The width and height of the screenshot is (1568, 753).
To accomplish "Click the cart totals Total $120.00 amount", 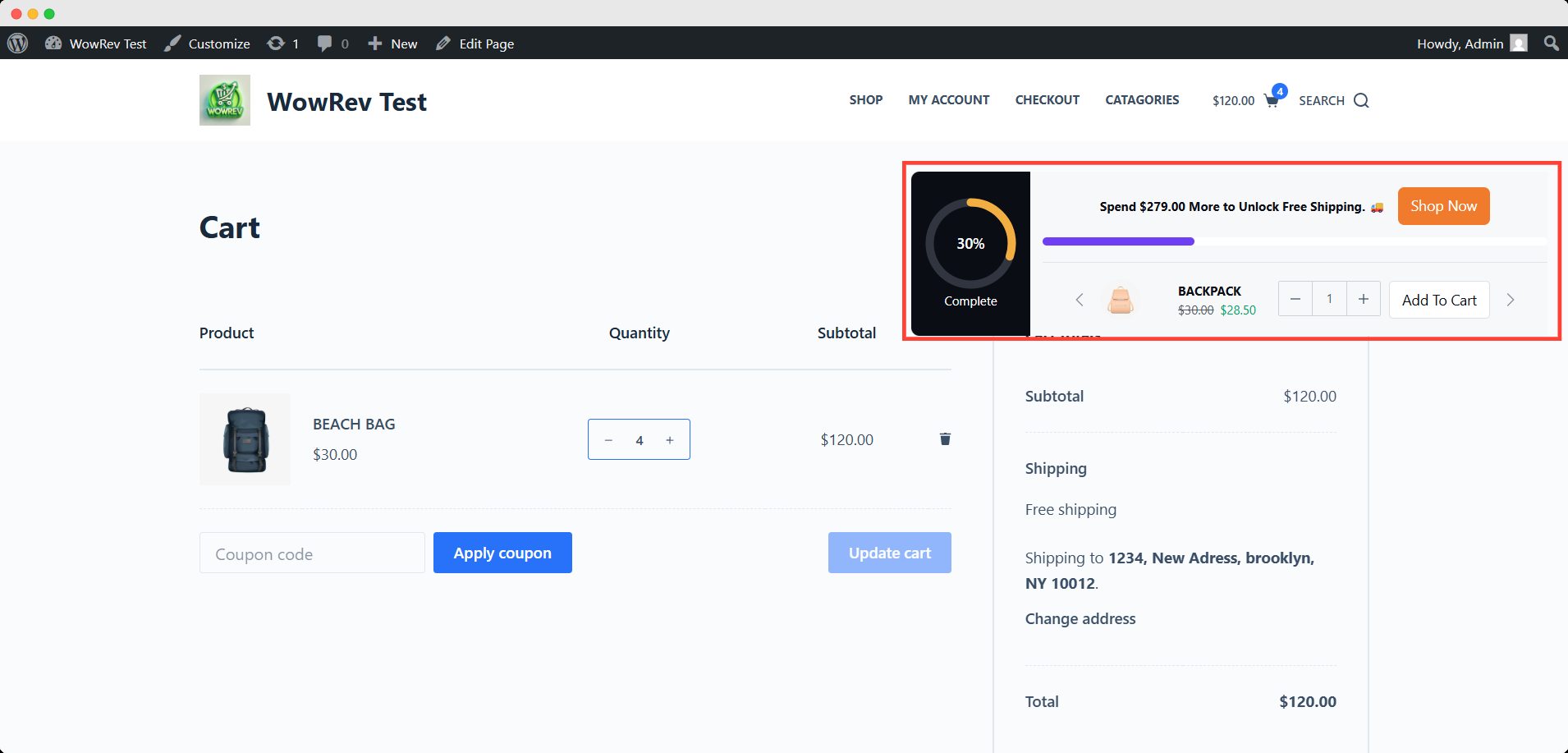I will (1308, 702).
